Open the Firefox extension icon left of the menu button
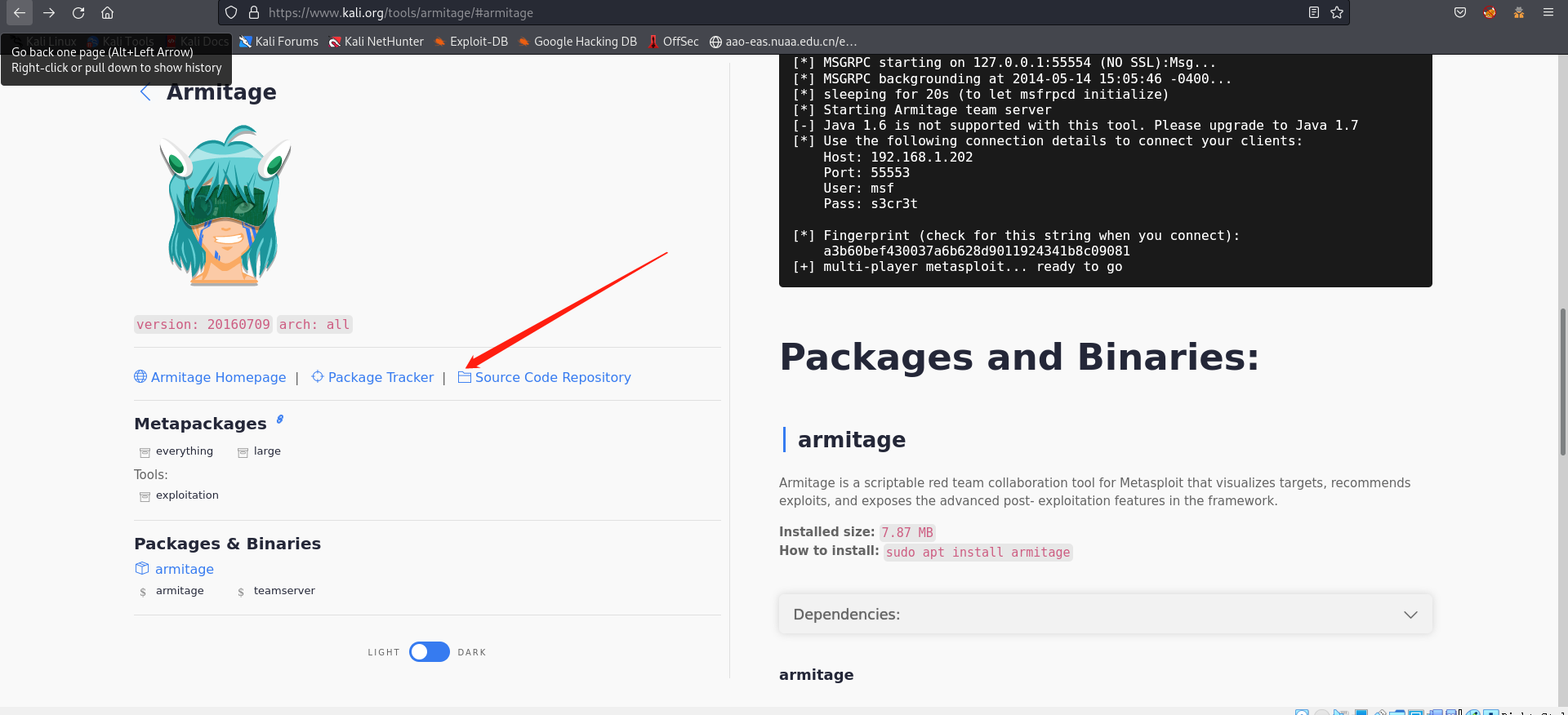Viewport: 1568px width, 715px height. 1518,12
